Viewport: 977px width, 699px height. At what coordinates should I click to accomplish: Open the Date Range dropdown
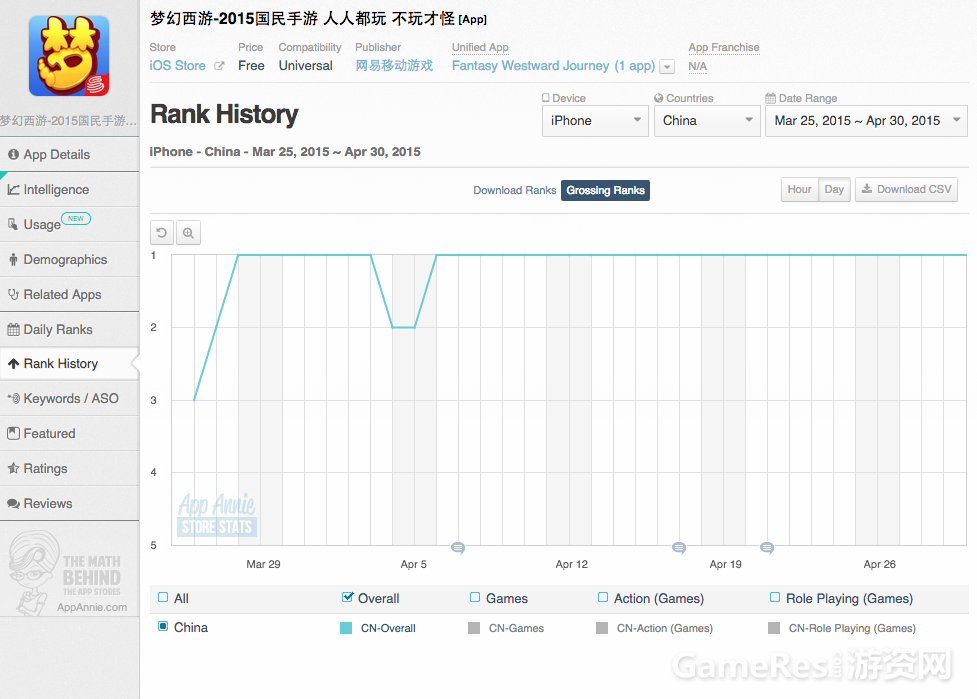[x=866, y=121]
